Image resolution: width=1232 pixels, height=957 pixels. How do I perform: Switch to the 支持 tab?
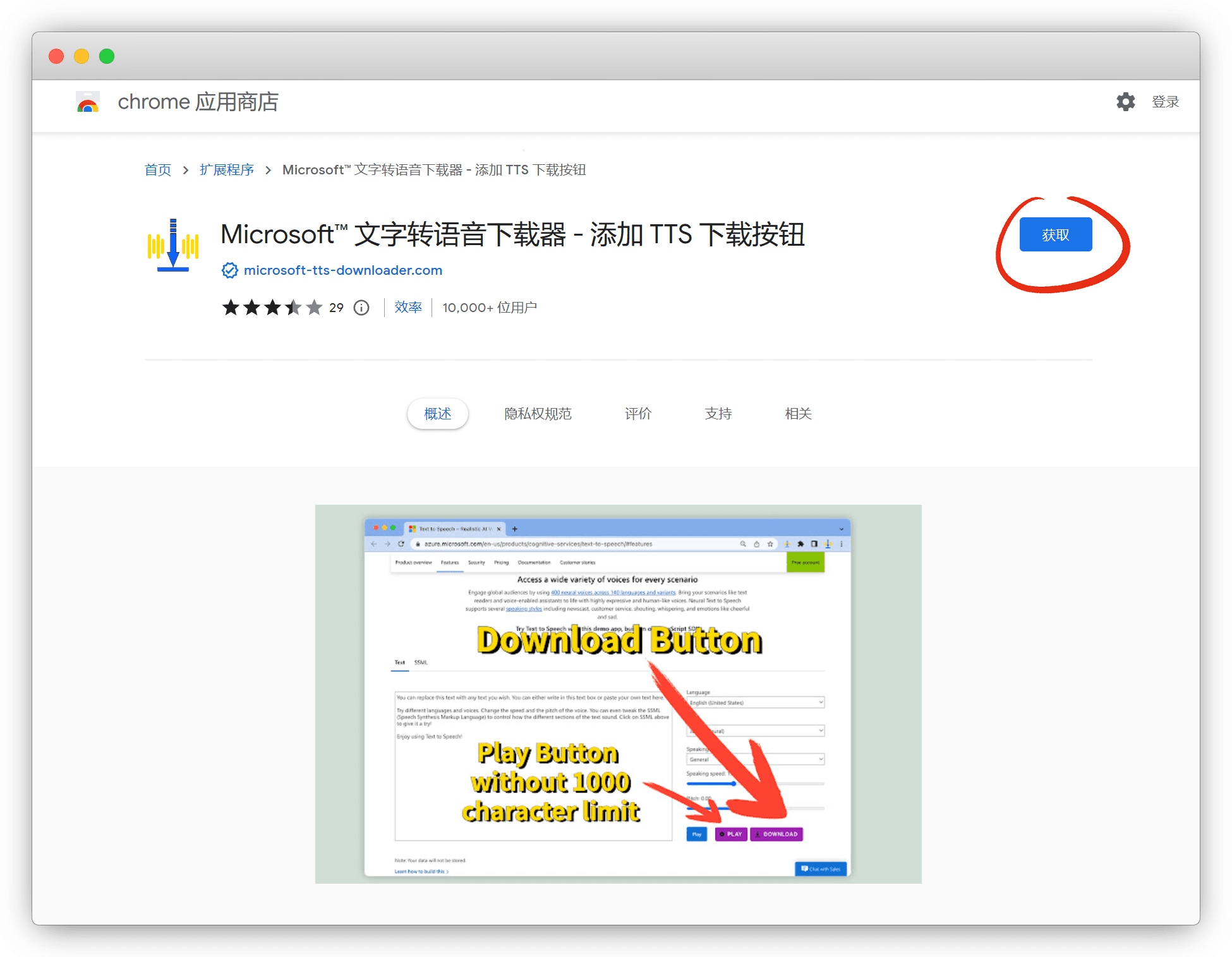pyautogui.click(x=718, y=414)
